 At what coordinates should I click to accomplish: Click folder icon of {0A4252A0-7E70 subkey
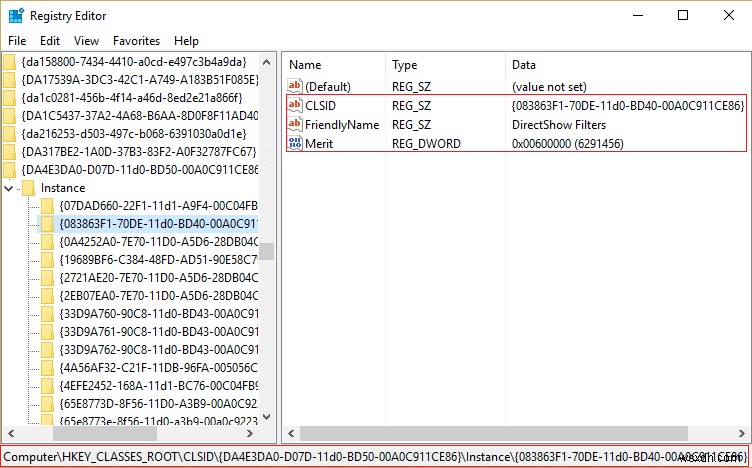[47, 242]
